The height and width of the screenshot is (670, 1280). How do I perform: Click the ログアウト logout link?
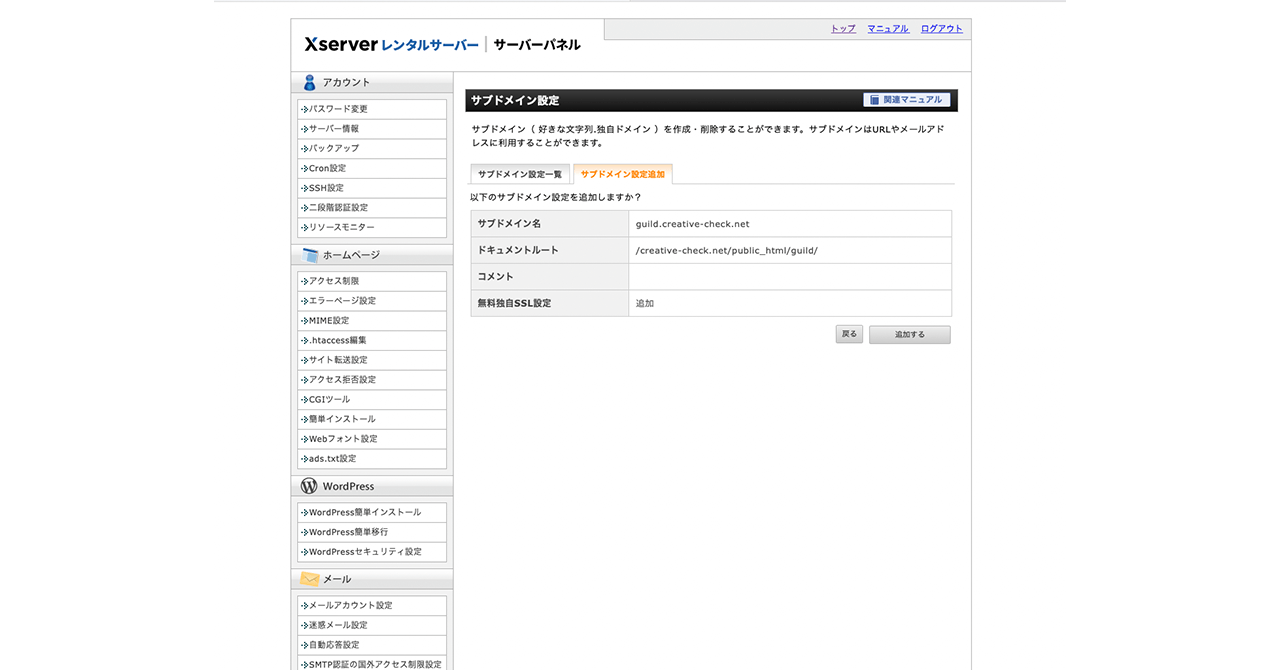[941, 29]
